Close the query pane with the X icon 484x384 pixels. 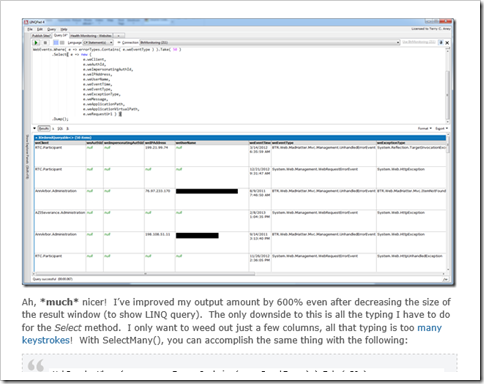coord(447,43)
